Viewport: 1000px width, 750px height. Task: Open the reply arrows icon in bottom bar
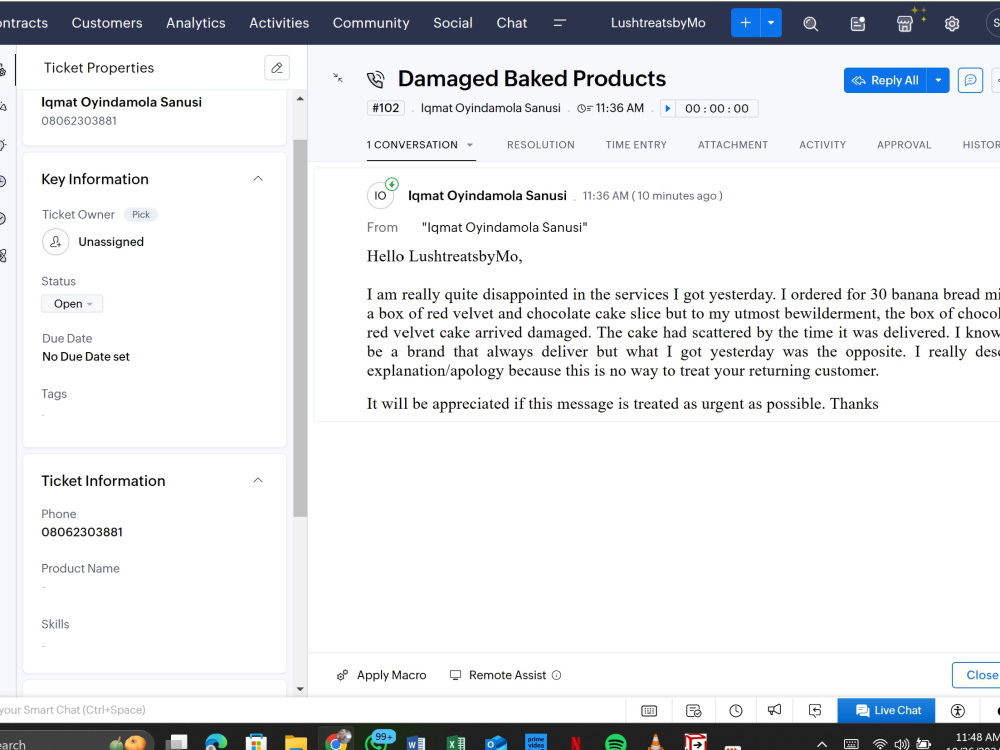tap(814, 710)
